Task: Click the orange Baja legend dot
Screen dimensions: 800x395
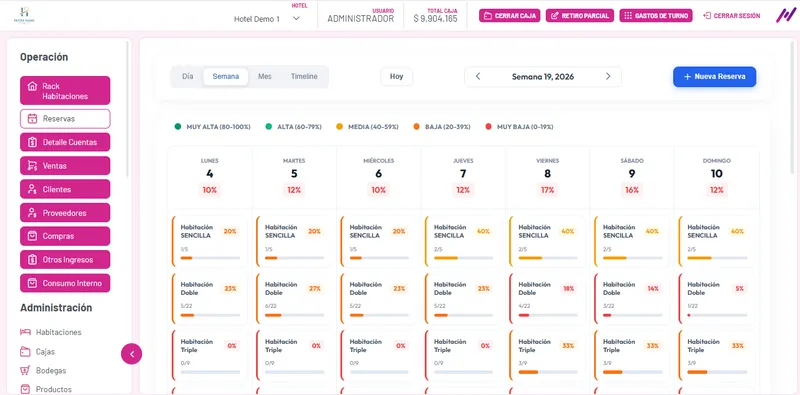Action: coord(416,127)
